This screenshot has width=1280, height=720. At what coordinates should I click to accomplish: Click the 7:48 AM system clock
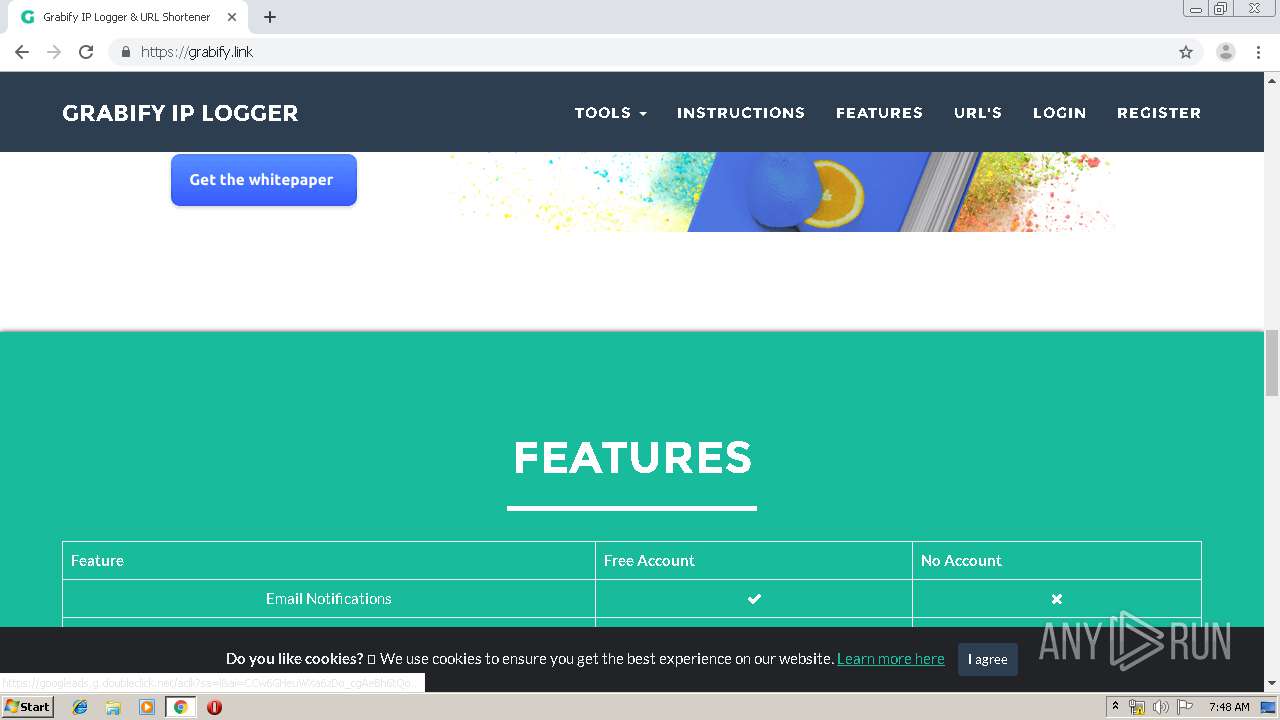(x=1229, y=707)
